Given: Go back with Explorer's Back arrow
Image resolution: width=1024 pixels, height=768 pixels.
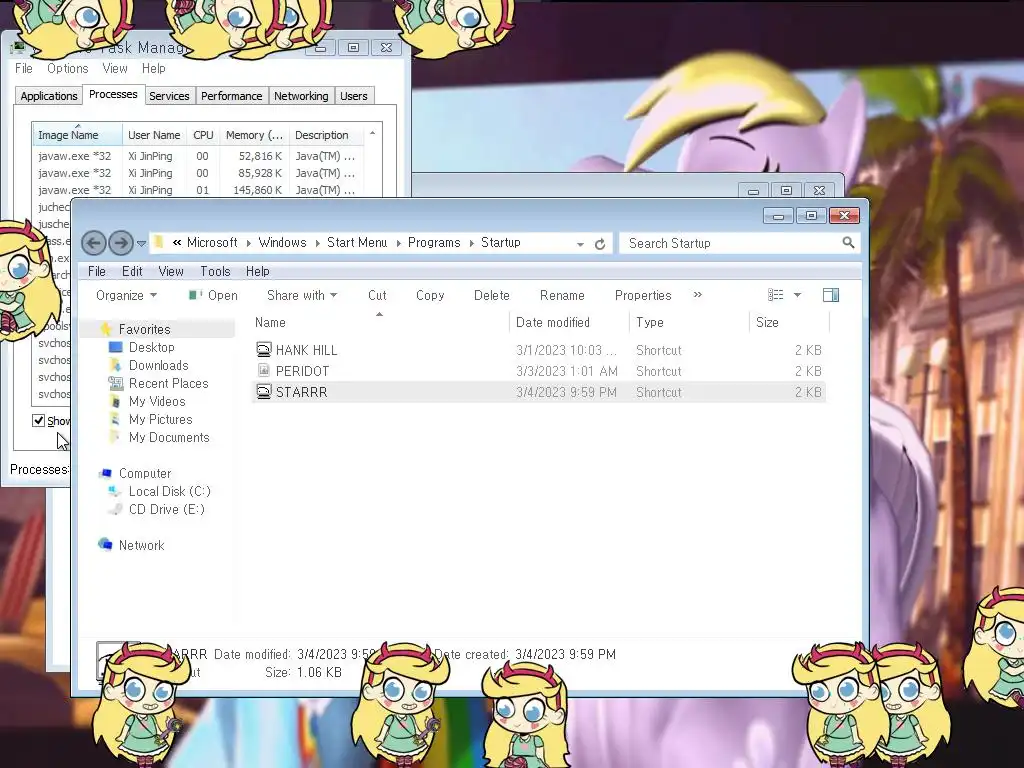Looking at the screenshot, I should tap(93, 243).
